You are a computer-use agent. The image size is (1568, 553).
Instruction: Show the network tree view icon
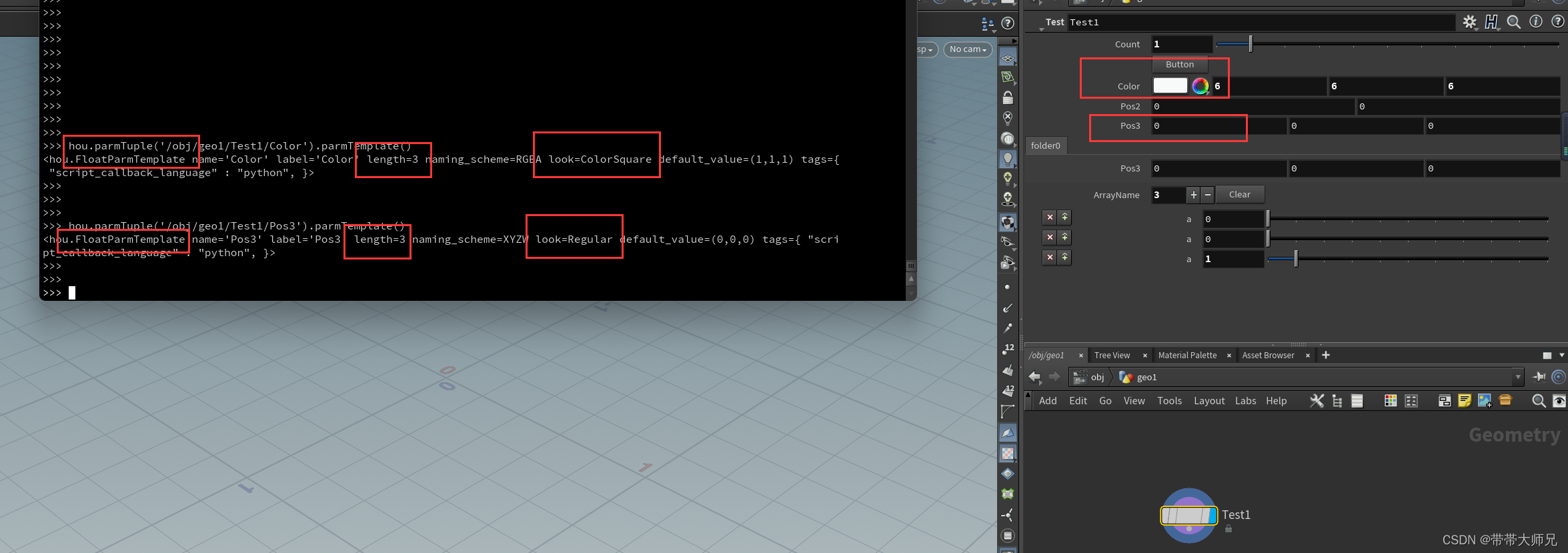coord(1337,401)
